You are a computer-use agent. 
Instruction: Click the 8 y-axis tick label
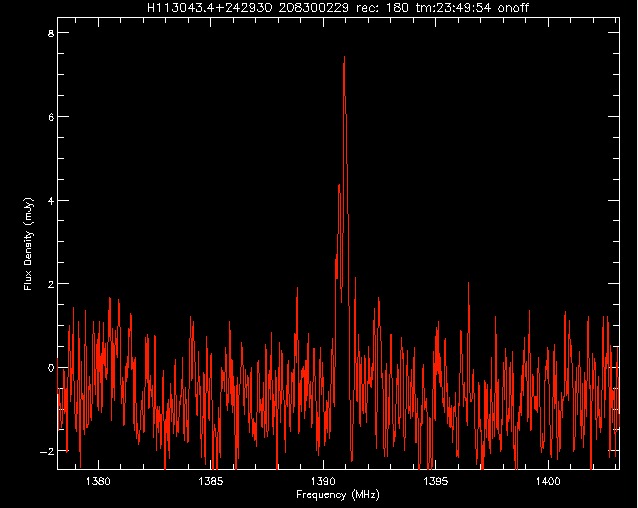coord(50,33)
